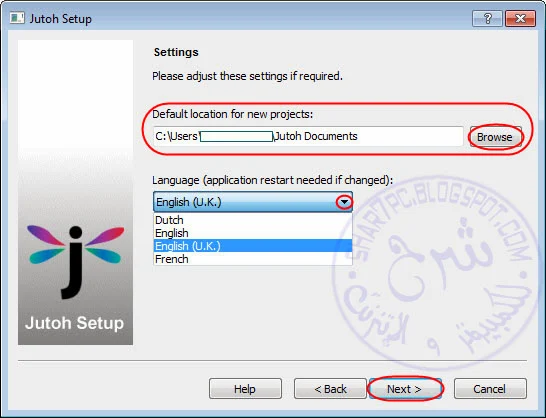
Task: Open the Browse folder dialog
Action: click(496, 137)
